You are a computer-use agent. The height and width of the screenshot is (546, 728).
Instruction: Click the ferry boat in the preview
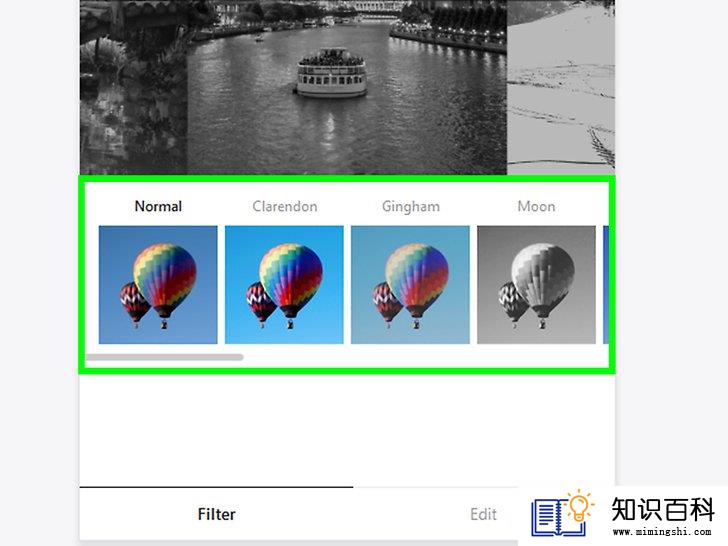coord(332,73)
